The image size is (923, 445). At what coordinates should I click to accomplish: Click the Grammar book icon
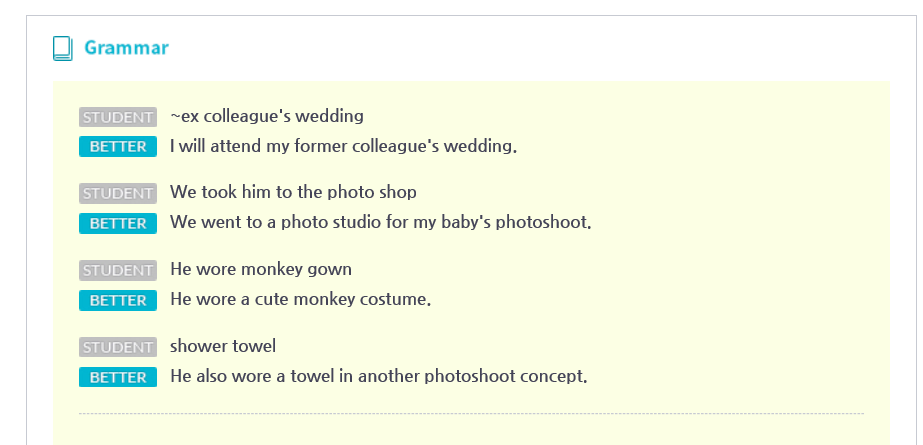click(x=62, y=48)
